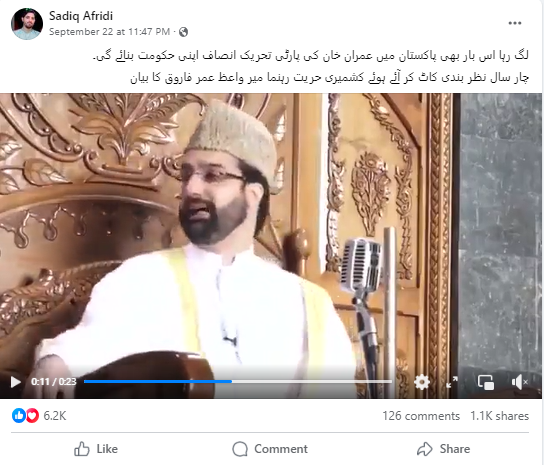The width and height of the screenshot is (544, 465).
Task: Click the public globe privacy icon
Action: click(x=184, y=32)
